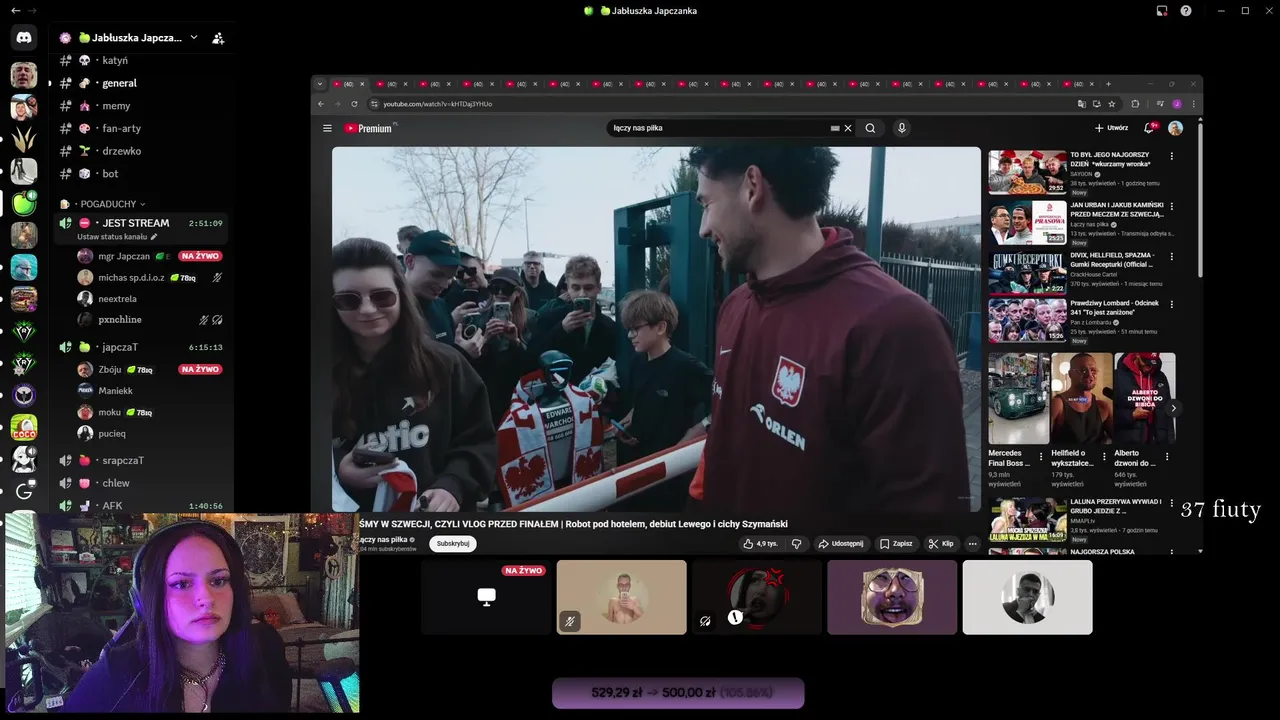This screenshot has height=720, width=1280.
Task: Click the Udostępnij share button
Action: (840, 544)
